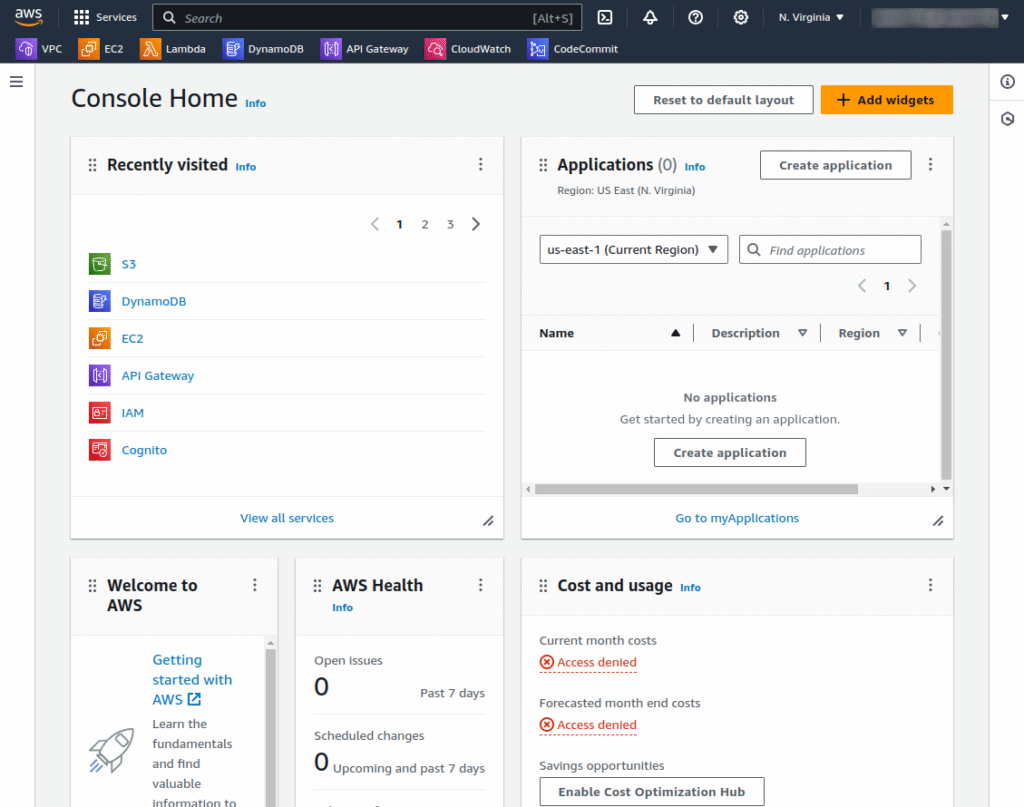This screenshot has height=807, width=1024.
Task: Open the CodeCommit favorite shortcut
Action: pyautogui.click(x=573, y=49)
